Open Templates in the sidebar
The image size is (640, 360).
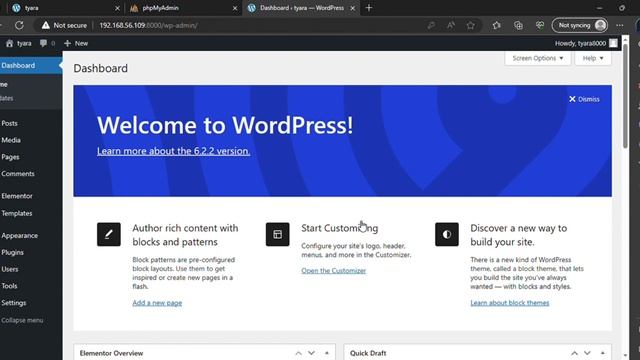point(31,213)
